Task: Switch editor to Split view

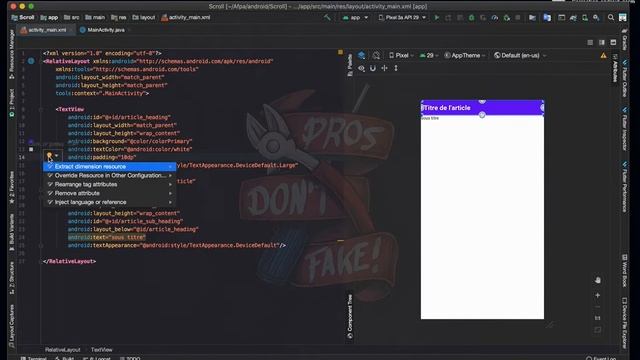Action: pos(602,42)
